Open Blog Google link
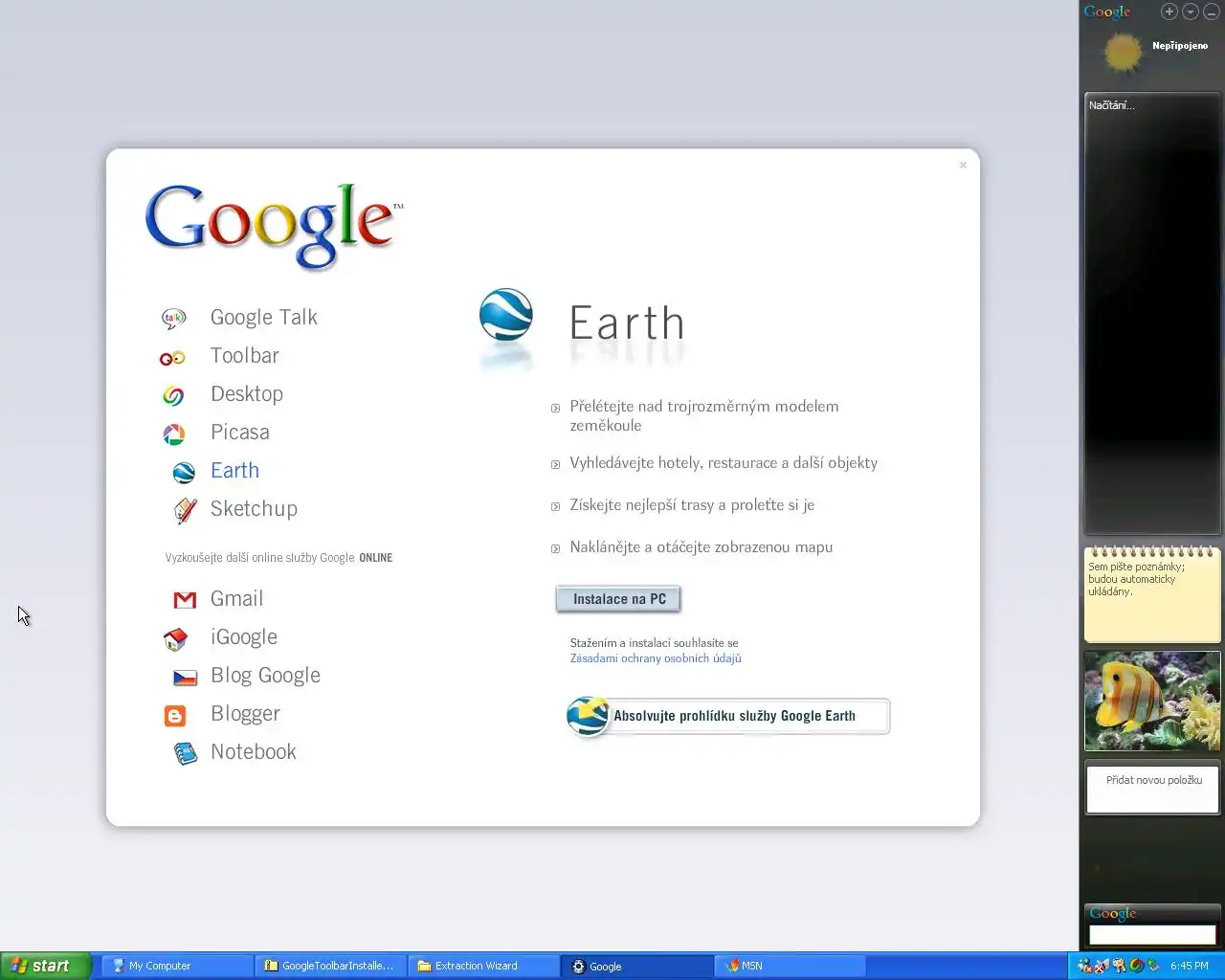The width and height of the screenshot is (1225, 980). [265, 676]
